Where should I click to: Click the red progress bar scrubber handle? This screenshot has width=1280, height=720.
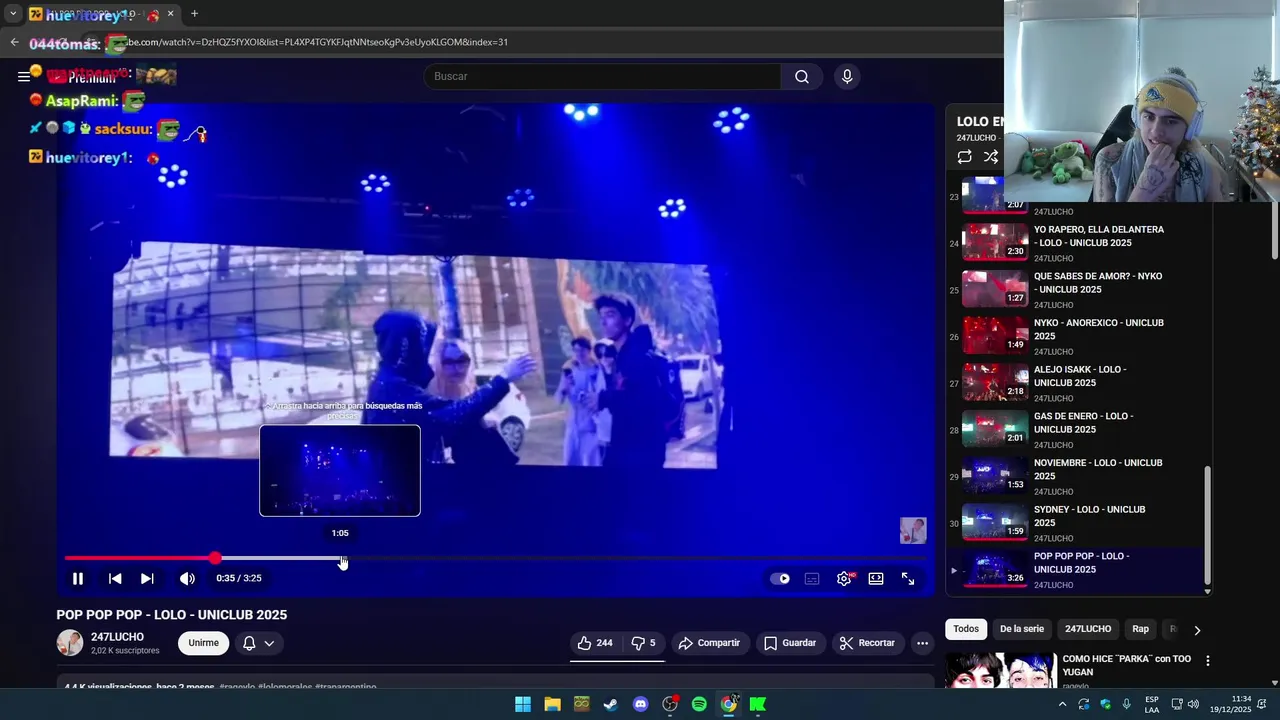pos(215,558)
